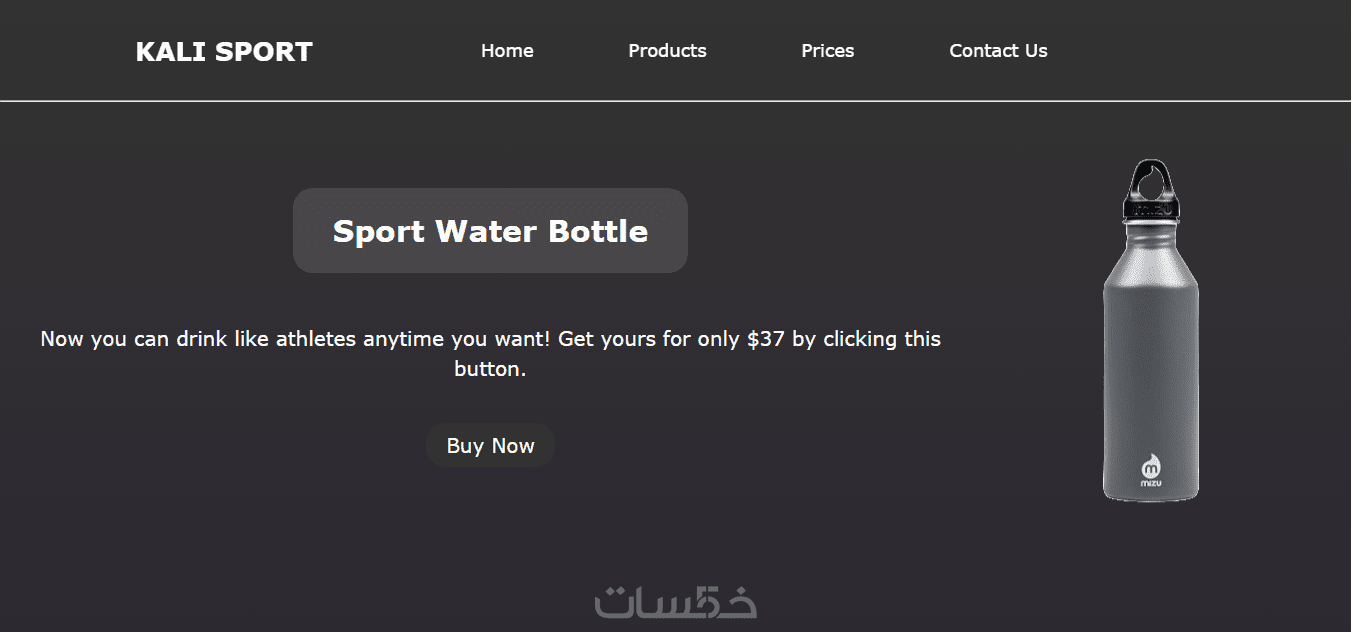Open the Contact Us page
This screenshot has width=1353, height=632.
pyautogui.click(x=998, y=51)
